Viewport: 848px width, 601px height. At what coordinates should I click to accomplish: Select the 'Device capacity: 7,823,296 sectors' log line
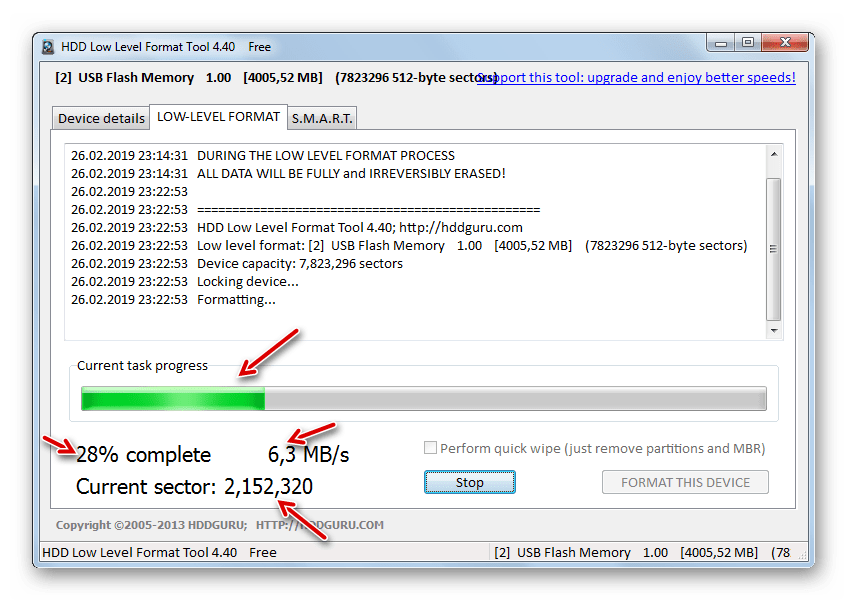pyautogui.click(x=300, y=263)
